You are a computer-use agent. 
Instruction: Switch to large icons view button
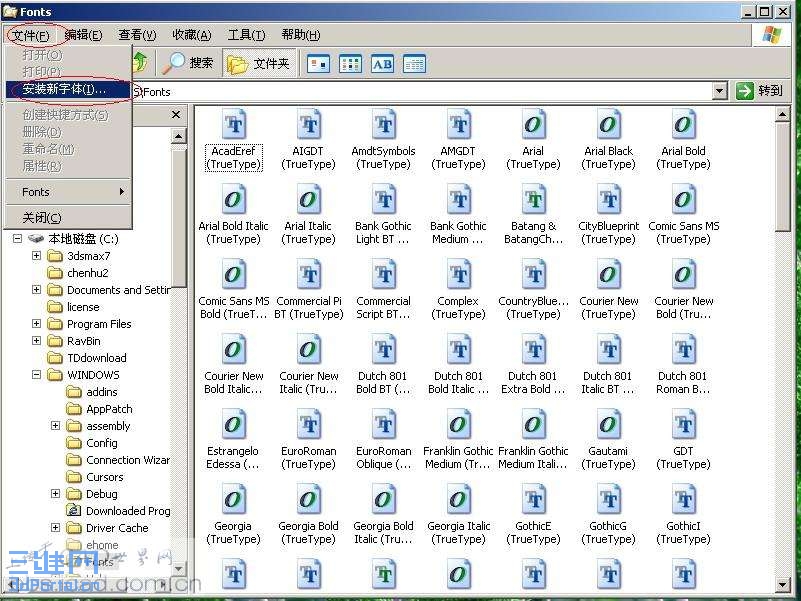[x=318, y=64]
